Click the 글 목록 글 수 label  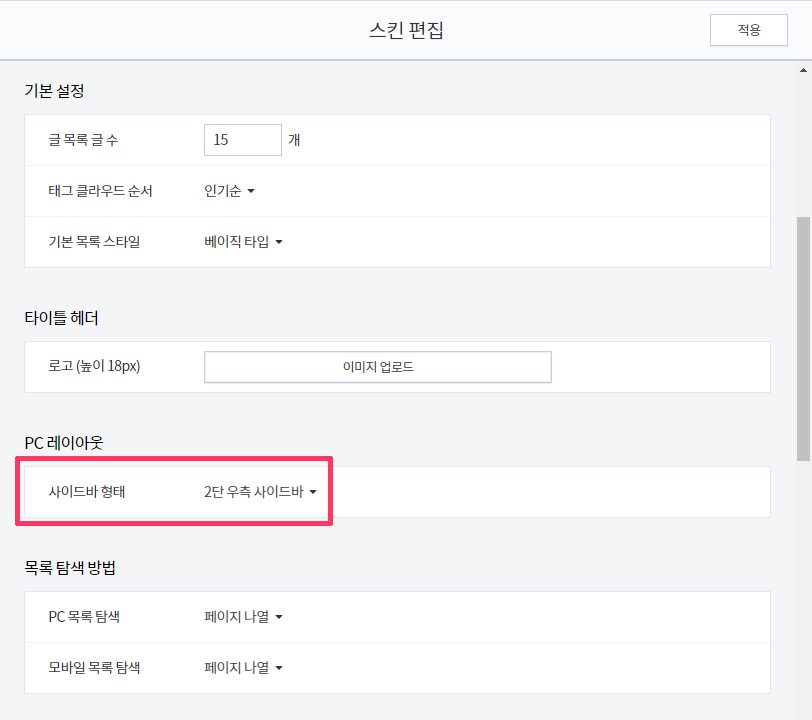pos(83,140)
